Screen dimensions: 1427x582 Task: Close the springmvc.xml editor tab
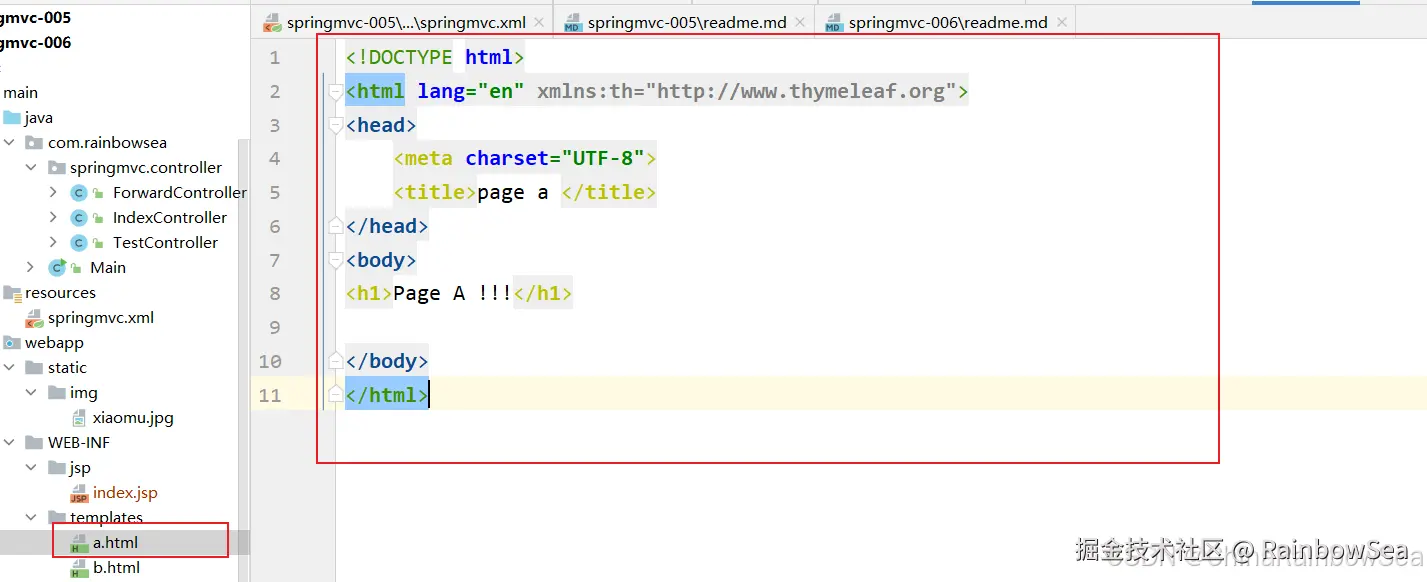[540, 22]
